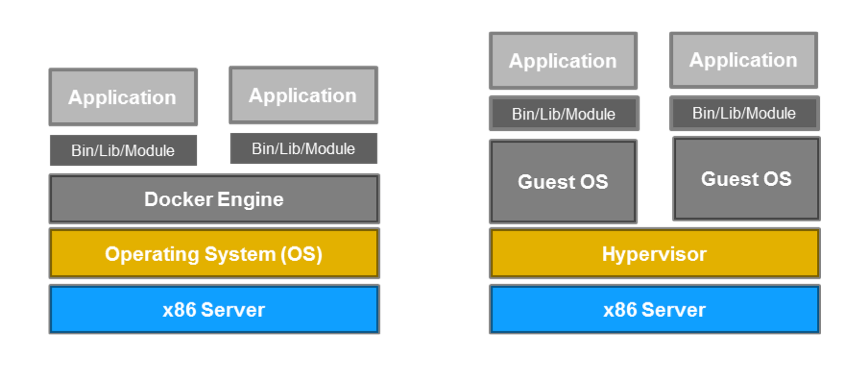
Task: Select the Operating System (OS) yellow block
Action: (x=214, y=253)
